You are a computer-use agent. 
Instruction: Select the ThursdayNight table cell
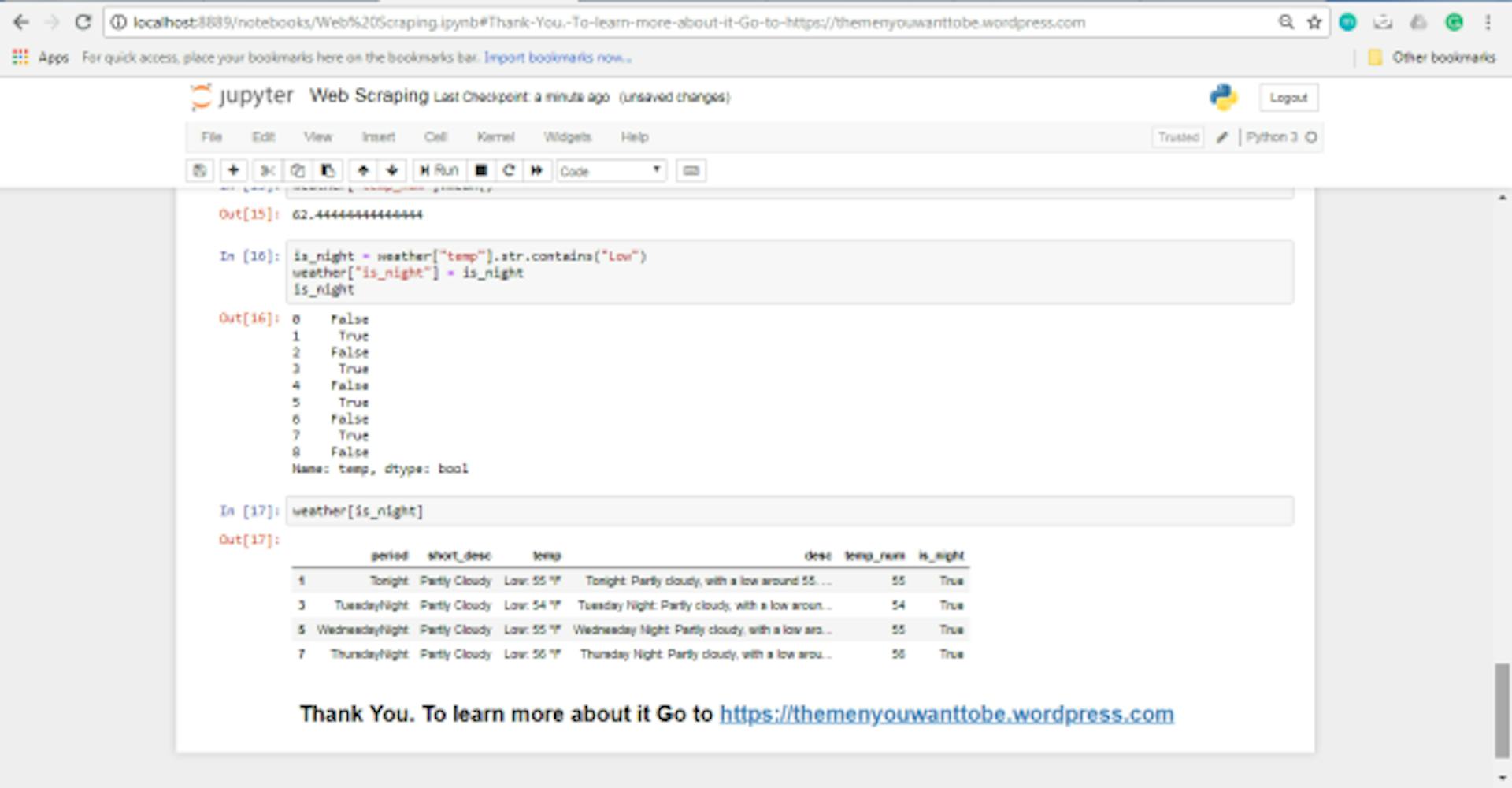tap(369, 654)
